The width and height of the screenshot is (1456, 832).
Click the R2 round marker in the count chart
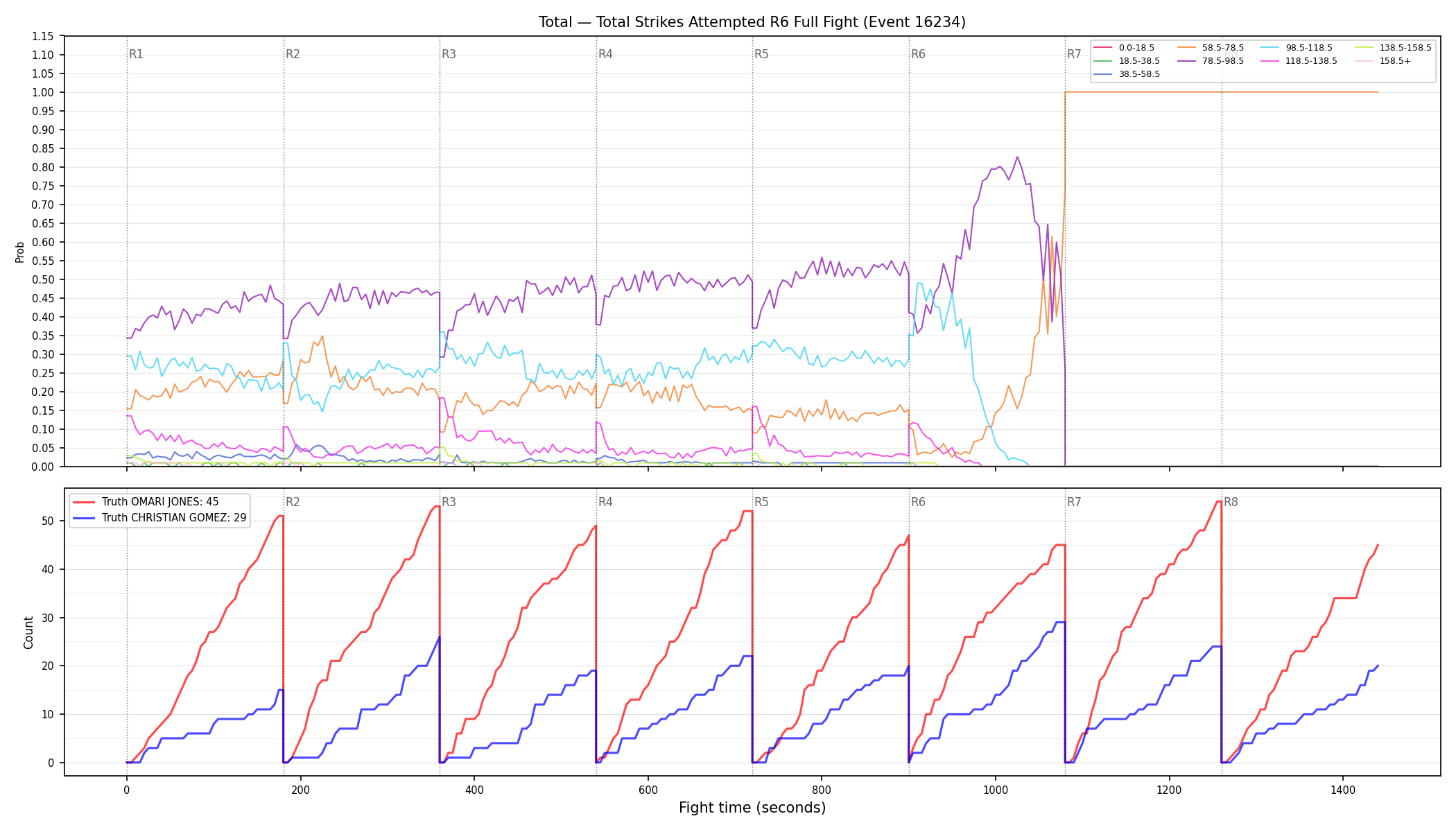pos(293,502)
